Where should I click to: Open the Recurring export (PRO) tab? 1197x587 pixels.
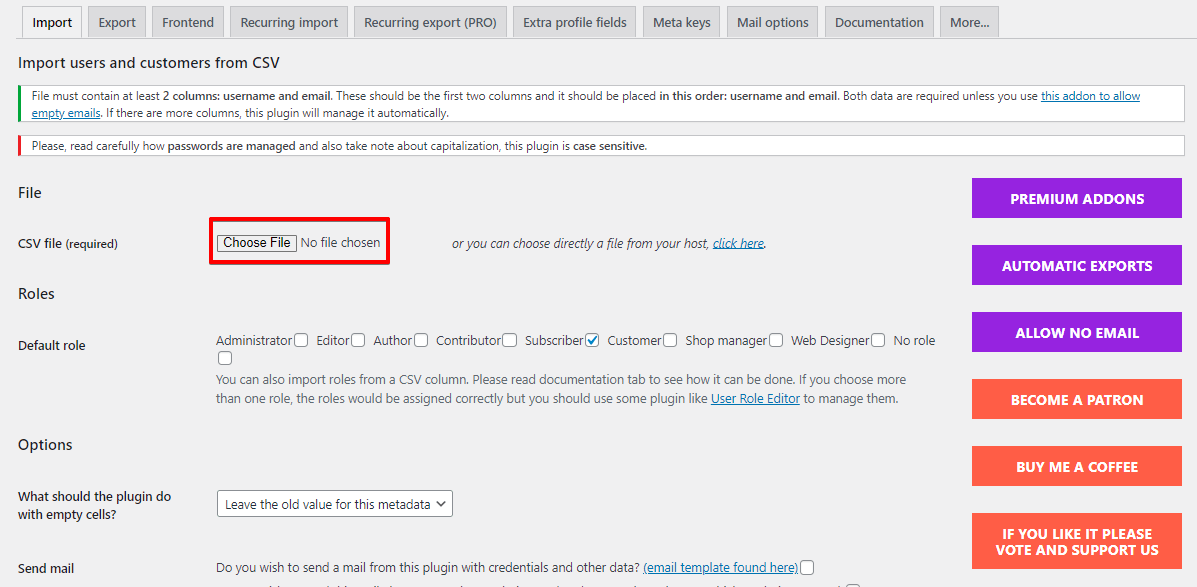click(x=431, y=23)
